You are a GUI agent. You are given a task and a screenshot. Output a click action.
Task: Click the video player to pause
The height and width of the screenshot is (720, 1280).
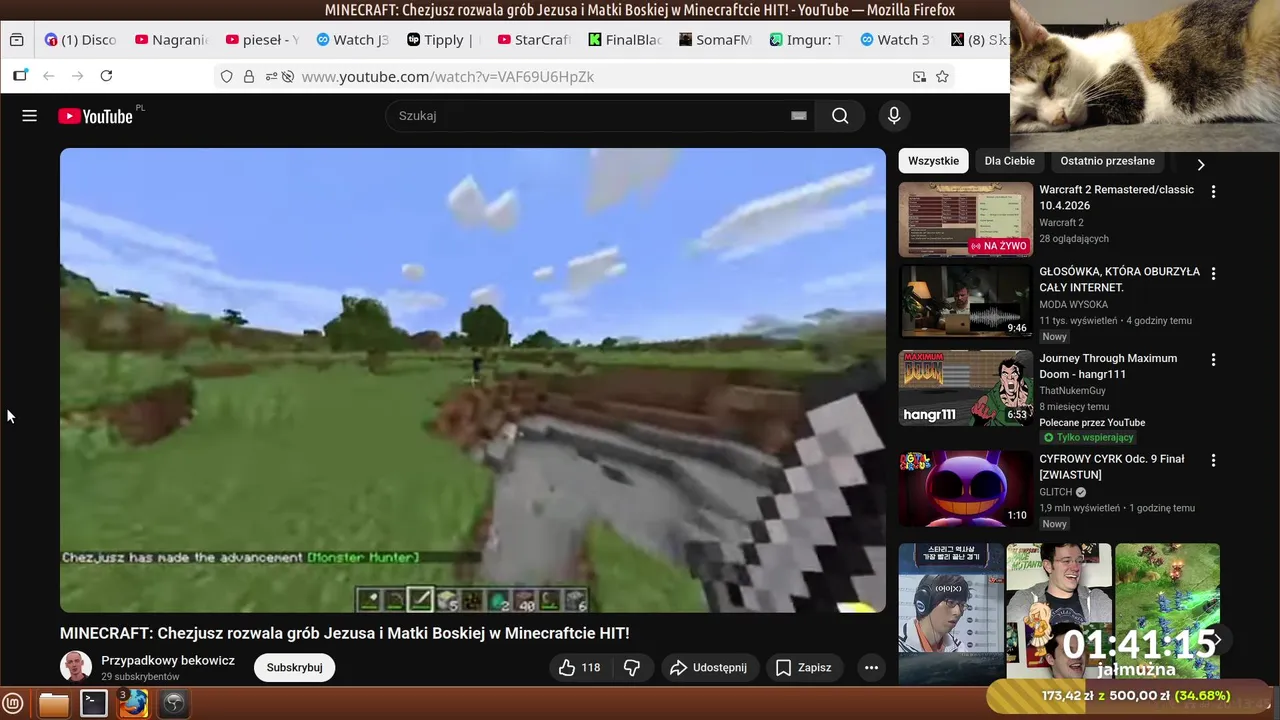[472, 380]
